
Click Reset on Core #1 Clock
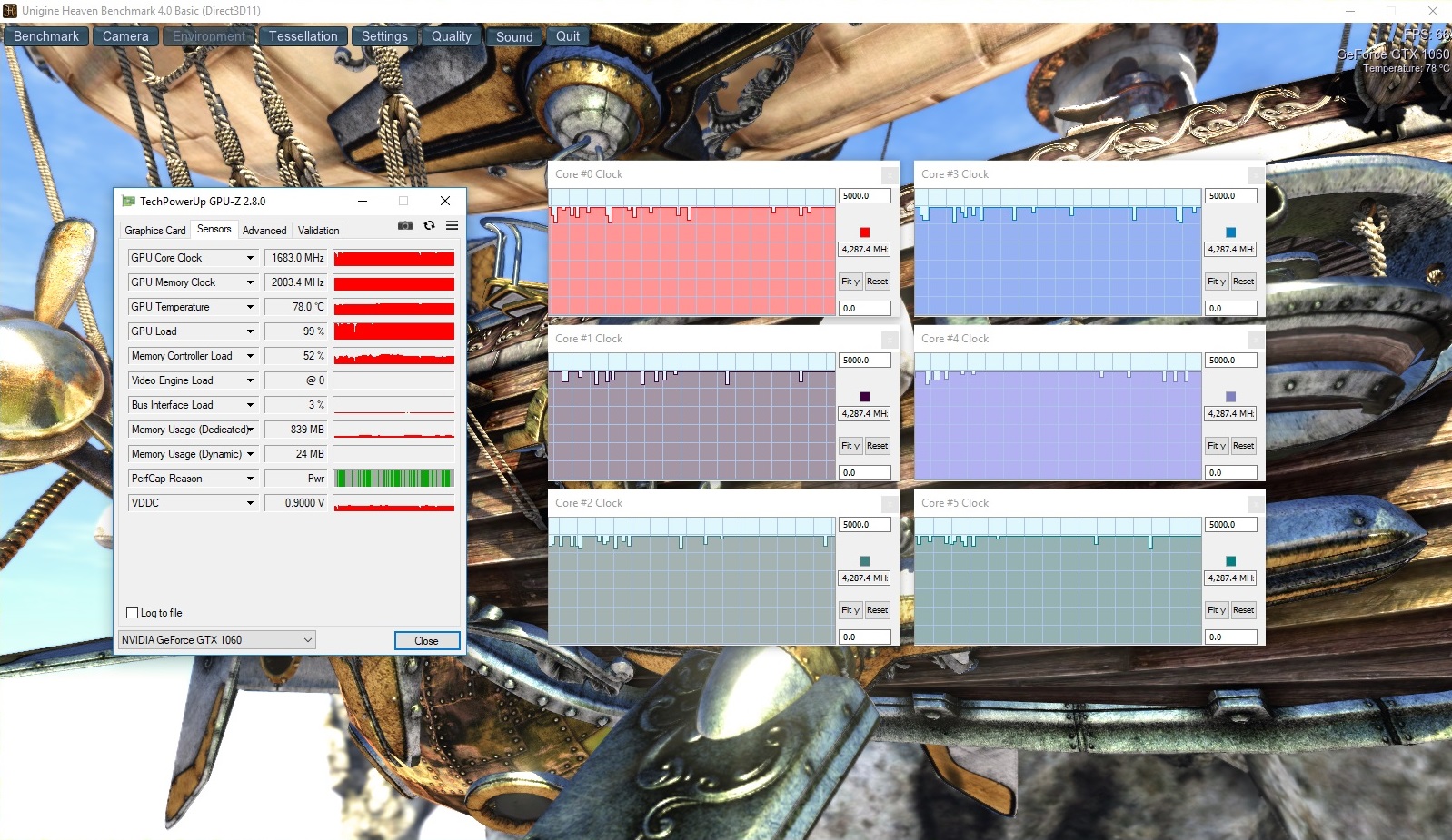coord(878,446)
